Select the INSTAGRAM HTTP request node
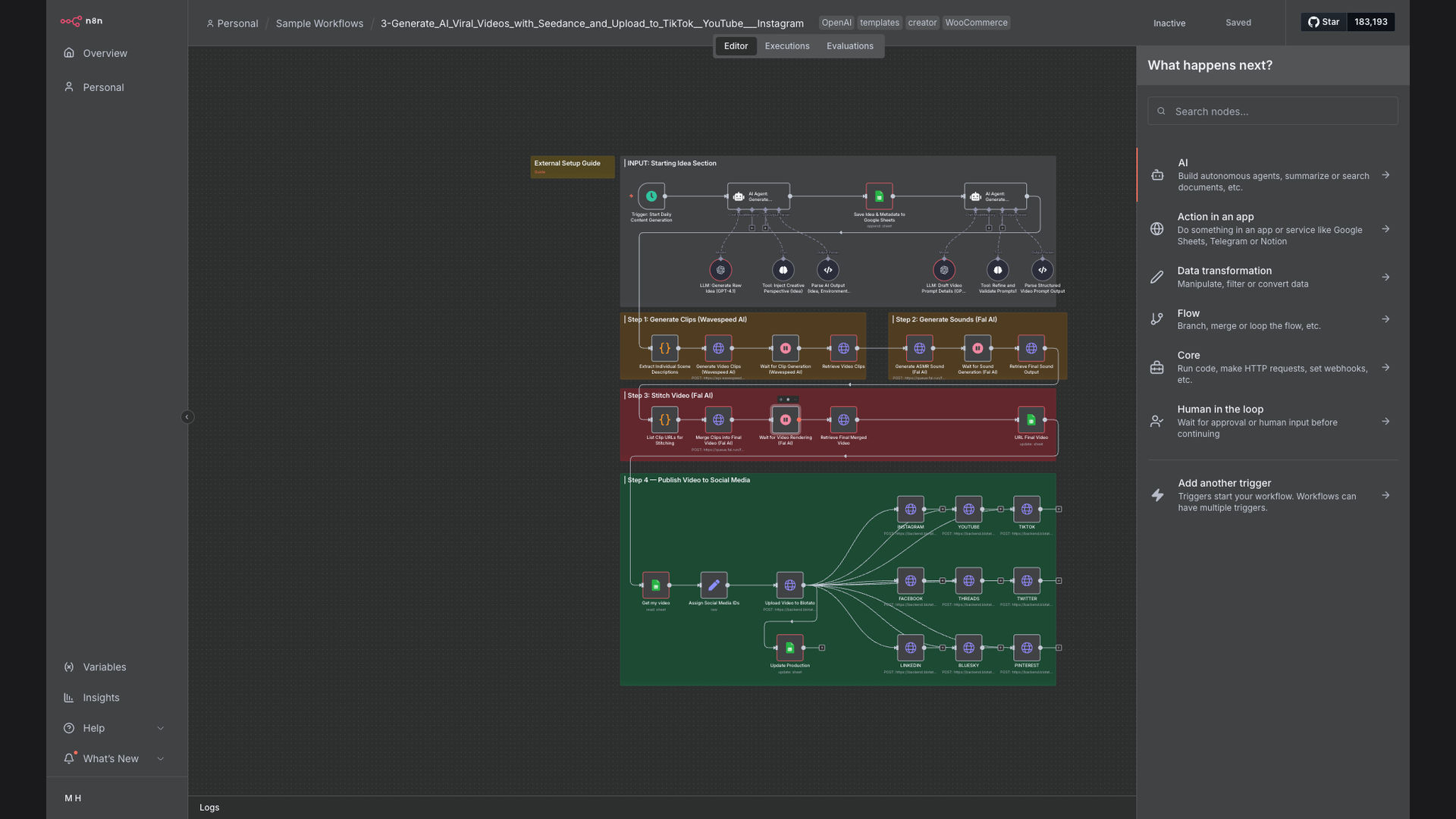 (x=911, y=509)
